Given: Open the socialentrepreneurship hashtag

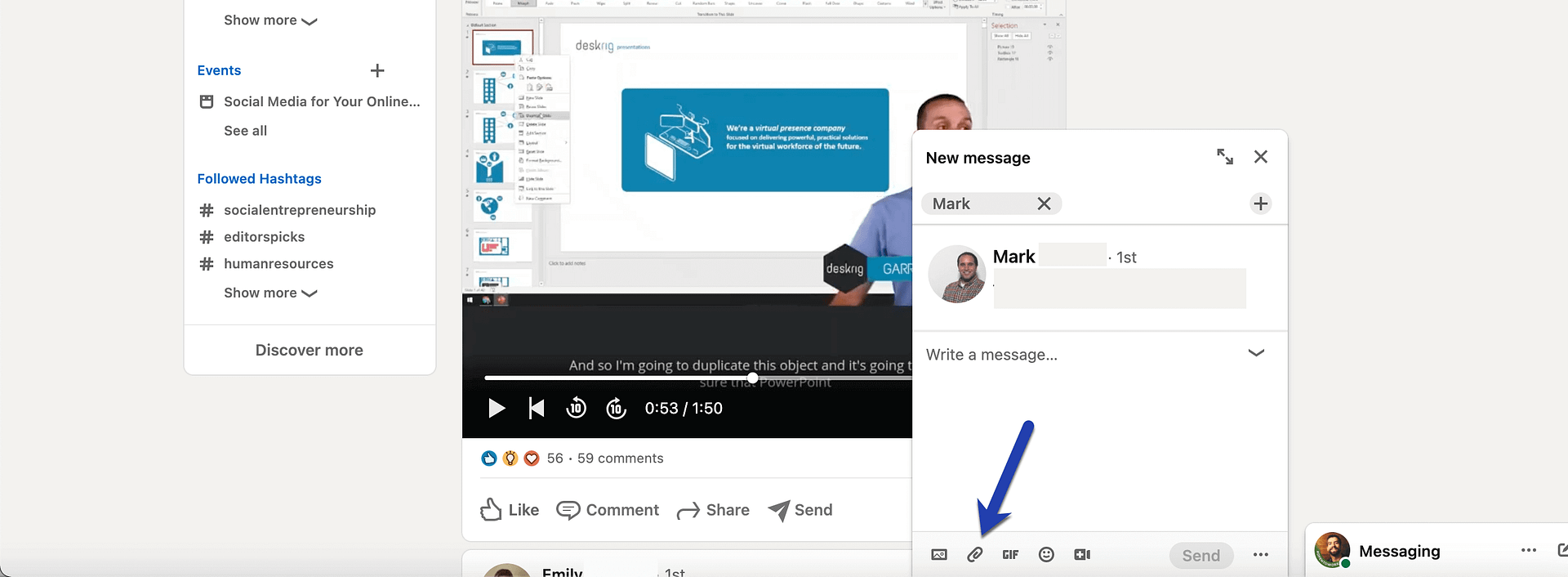Looking at the screenshot, I should point(300,210).
